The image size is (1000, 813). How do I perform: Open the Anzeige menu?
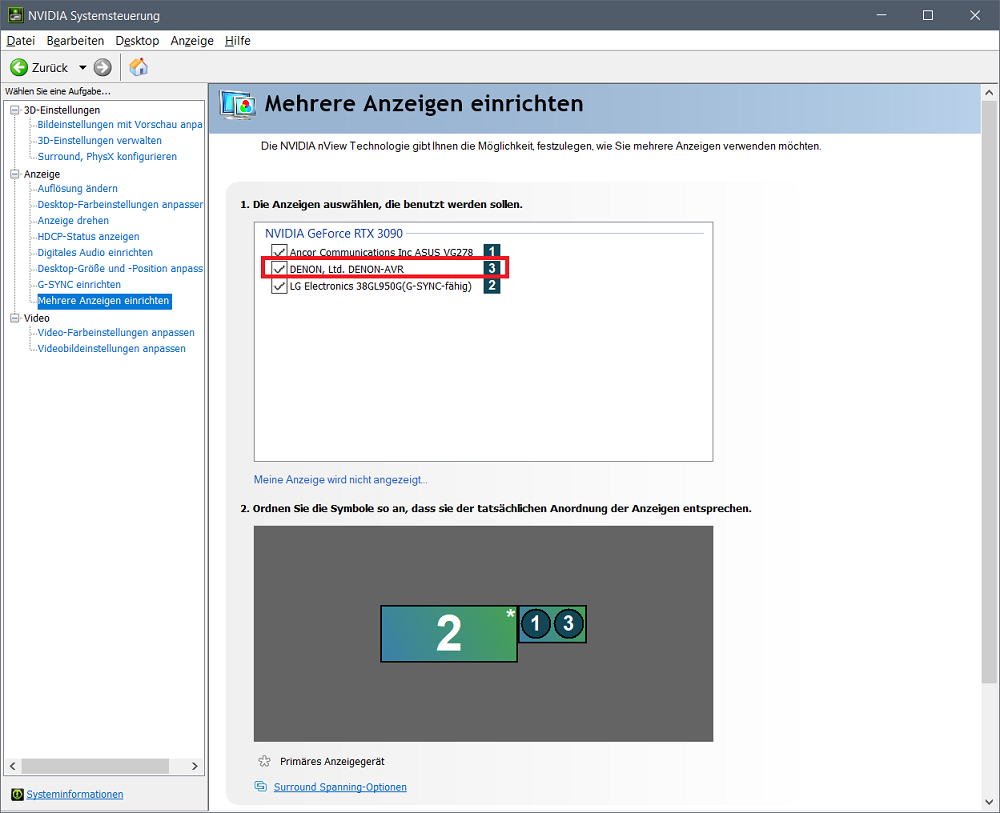point(192,40)
